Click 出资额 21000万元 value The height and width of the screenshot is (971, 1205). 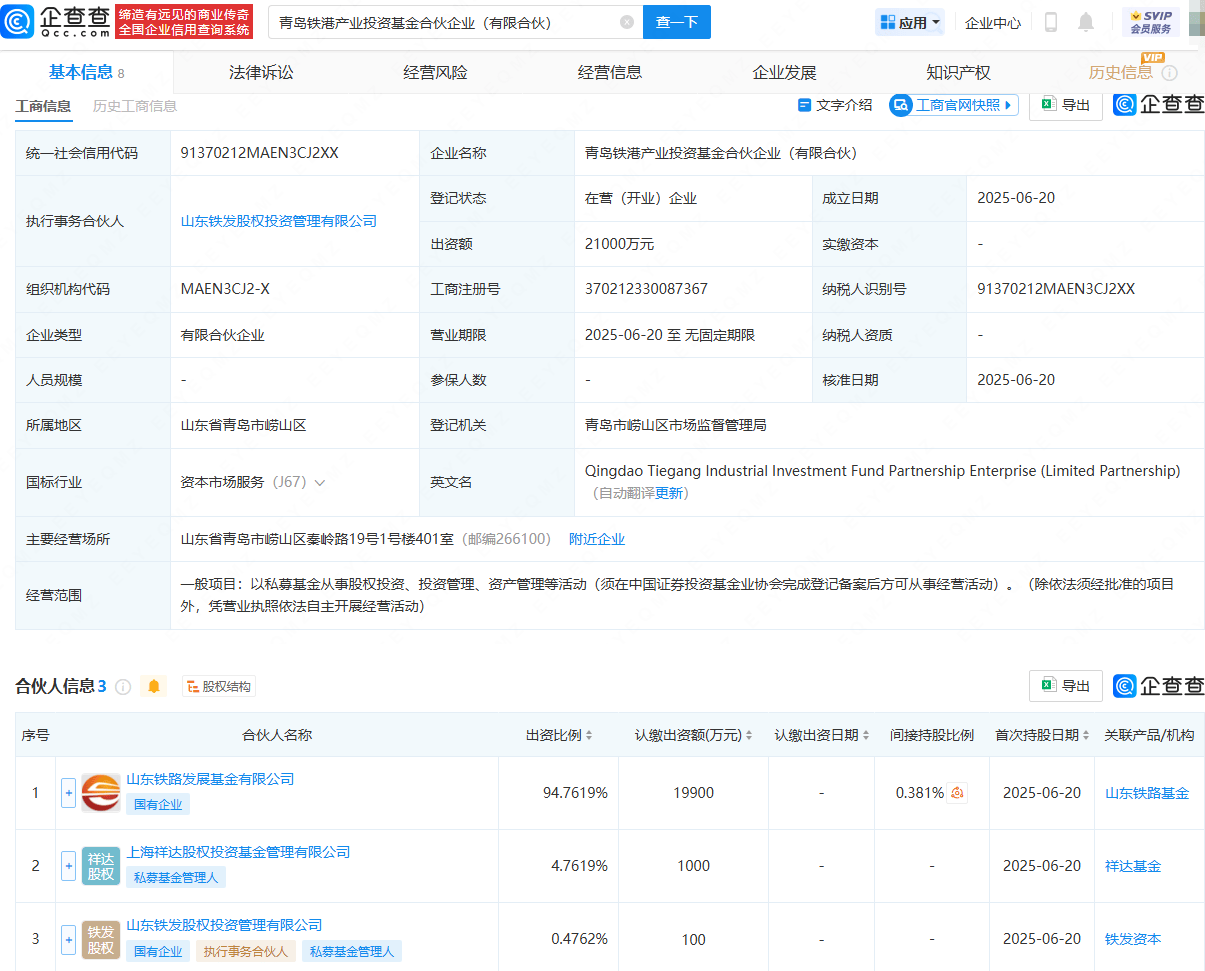(619, 244)
